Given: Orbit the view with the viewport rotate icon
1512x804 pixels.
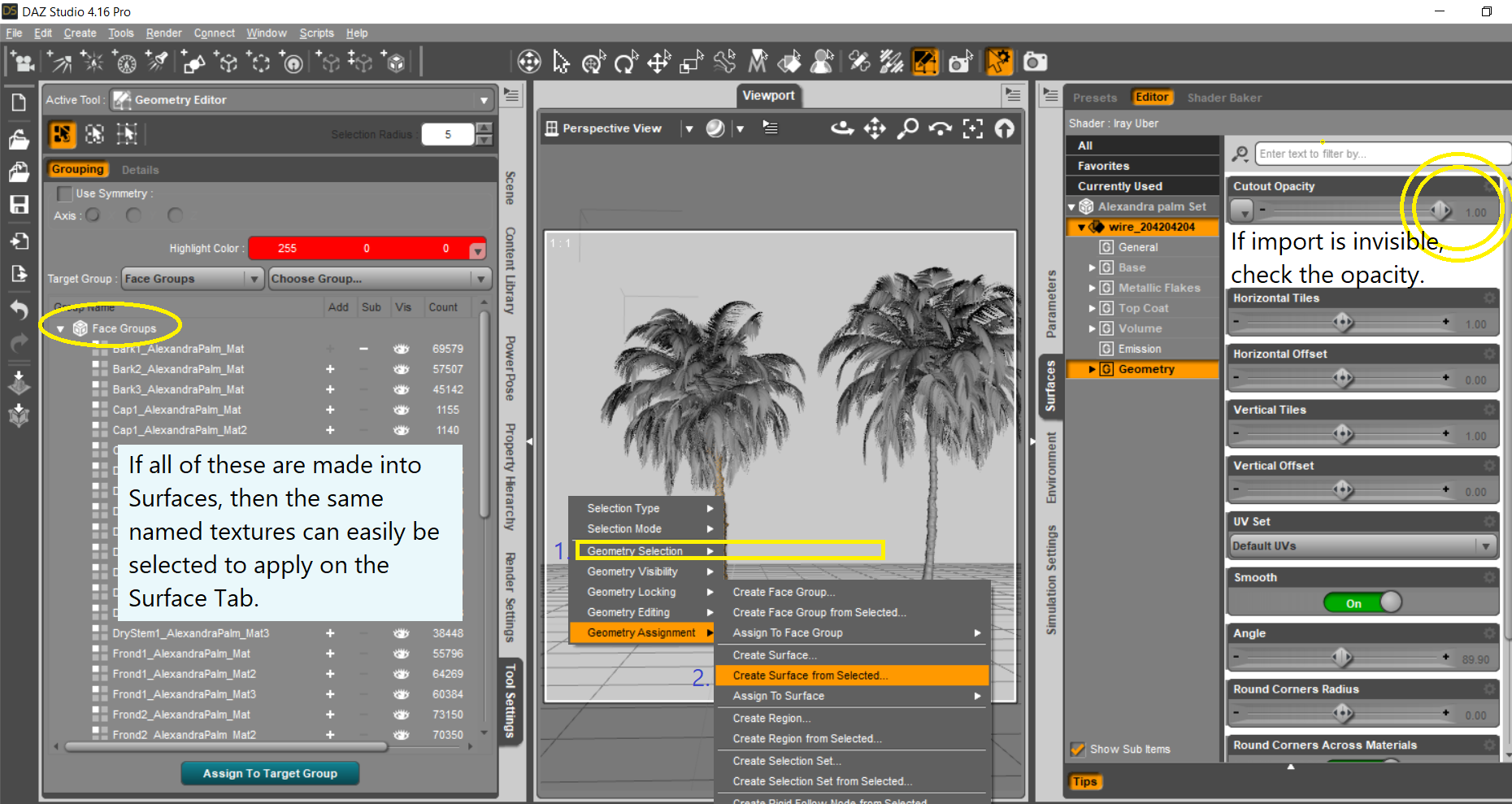Looking at the screenshot, I should (x=842, y=128).
